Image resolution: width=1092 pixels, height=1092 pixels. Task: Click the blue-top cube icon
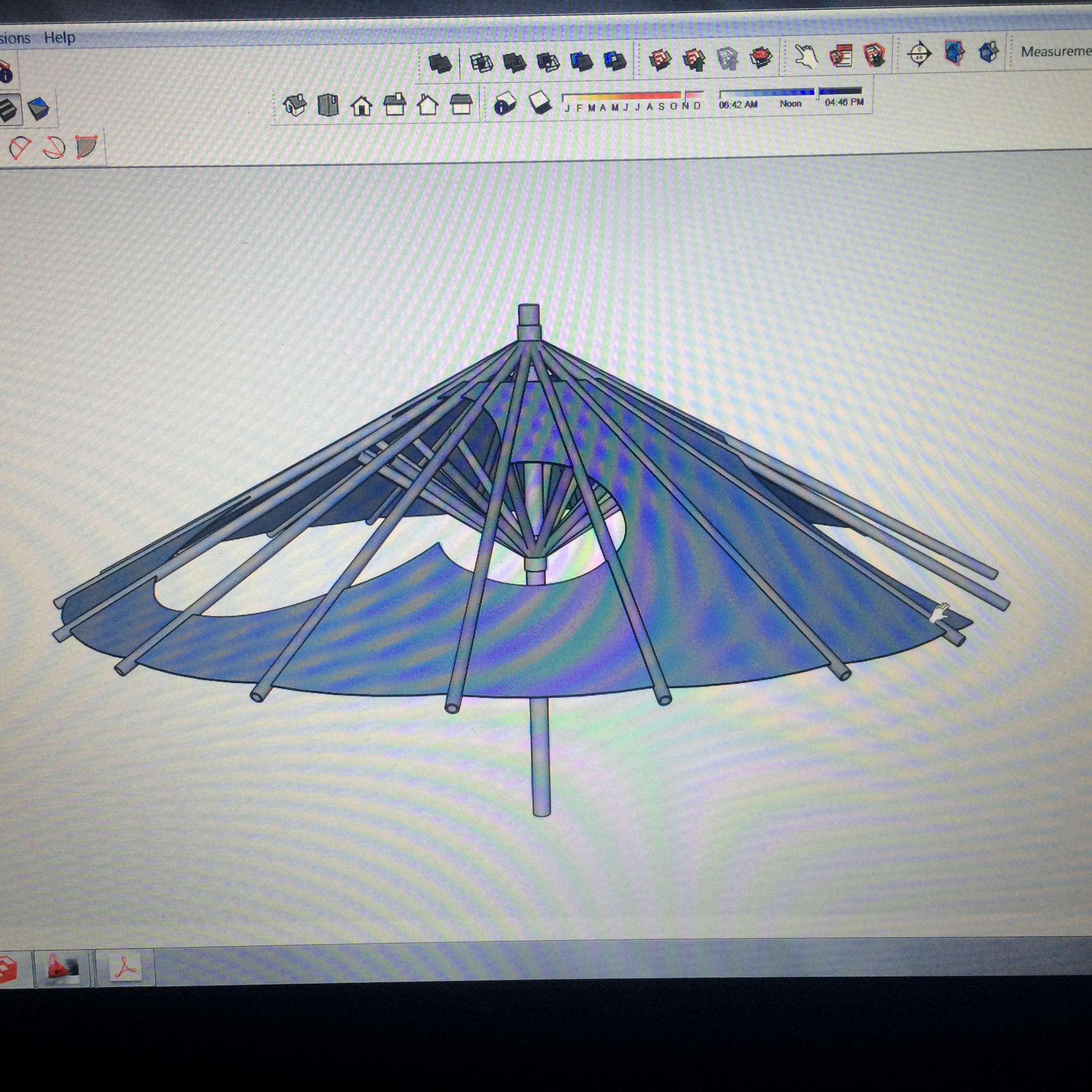pos(38,108)
